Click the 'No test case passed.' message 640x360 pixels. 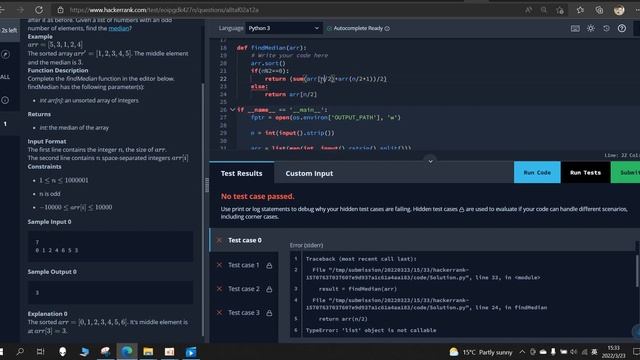click(x=257, y=196)
